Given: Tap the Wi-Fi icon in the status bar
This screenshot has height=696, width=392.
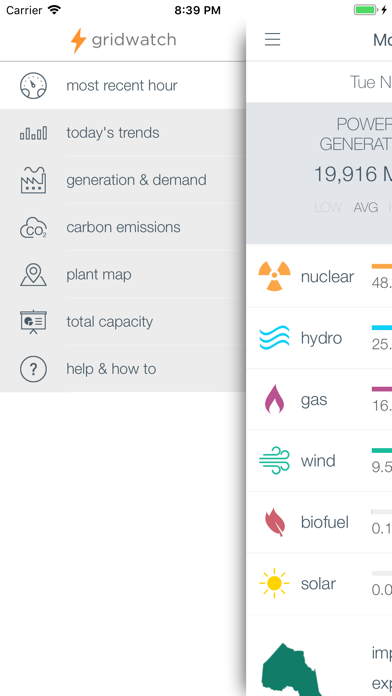Looking at the screenshot, I should click(x=55, y=10).
